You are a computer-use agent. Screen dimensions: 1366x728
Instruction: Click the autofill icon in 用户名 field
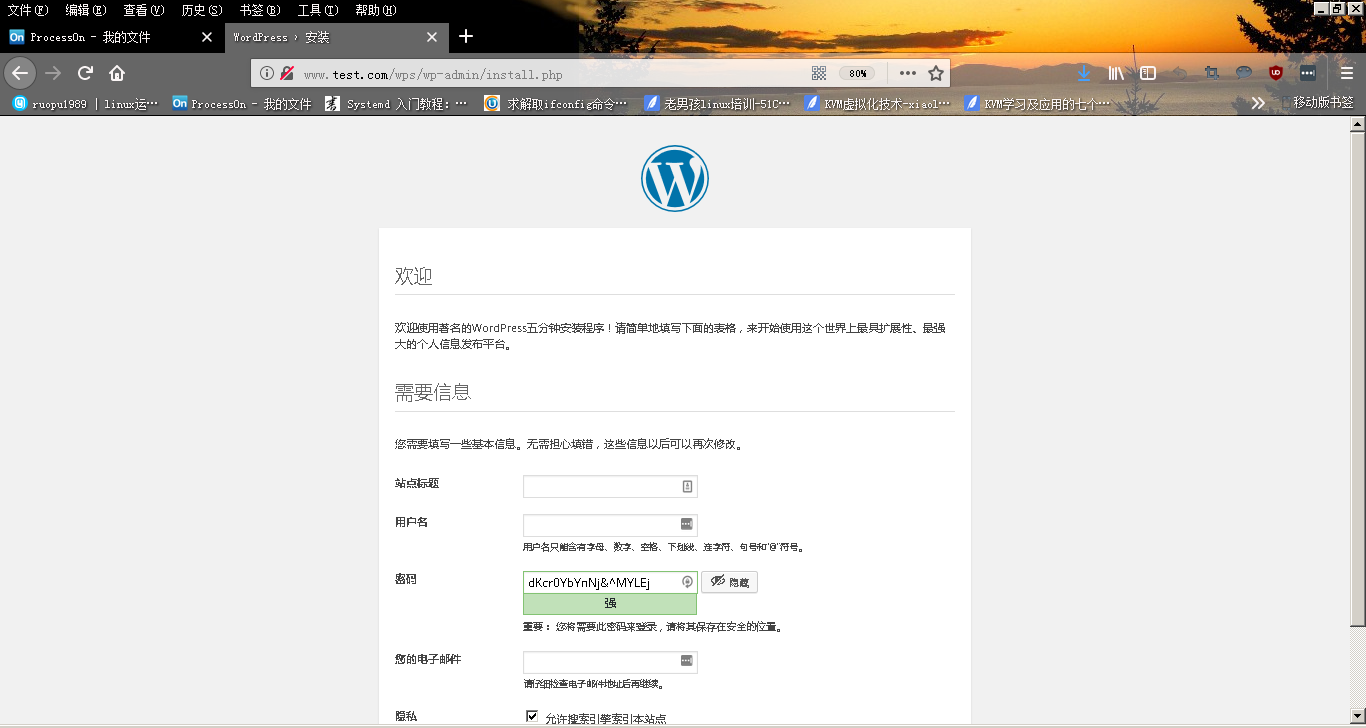tap(687, 524)
